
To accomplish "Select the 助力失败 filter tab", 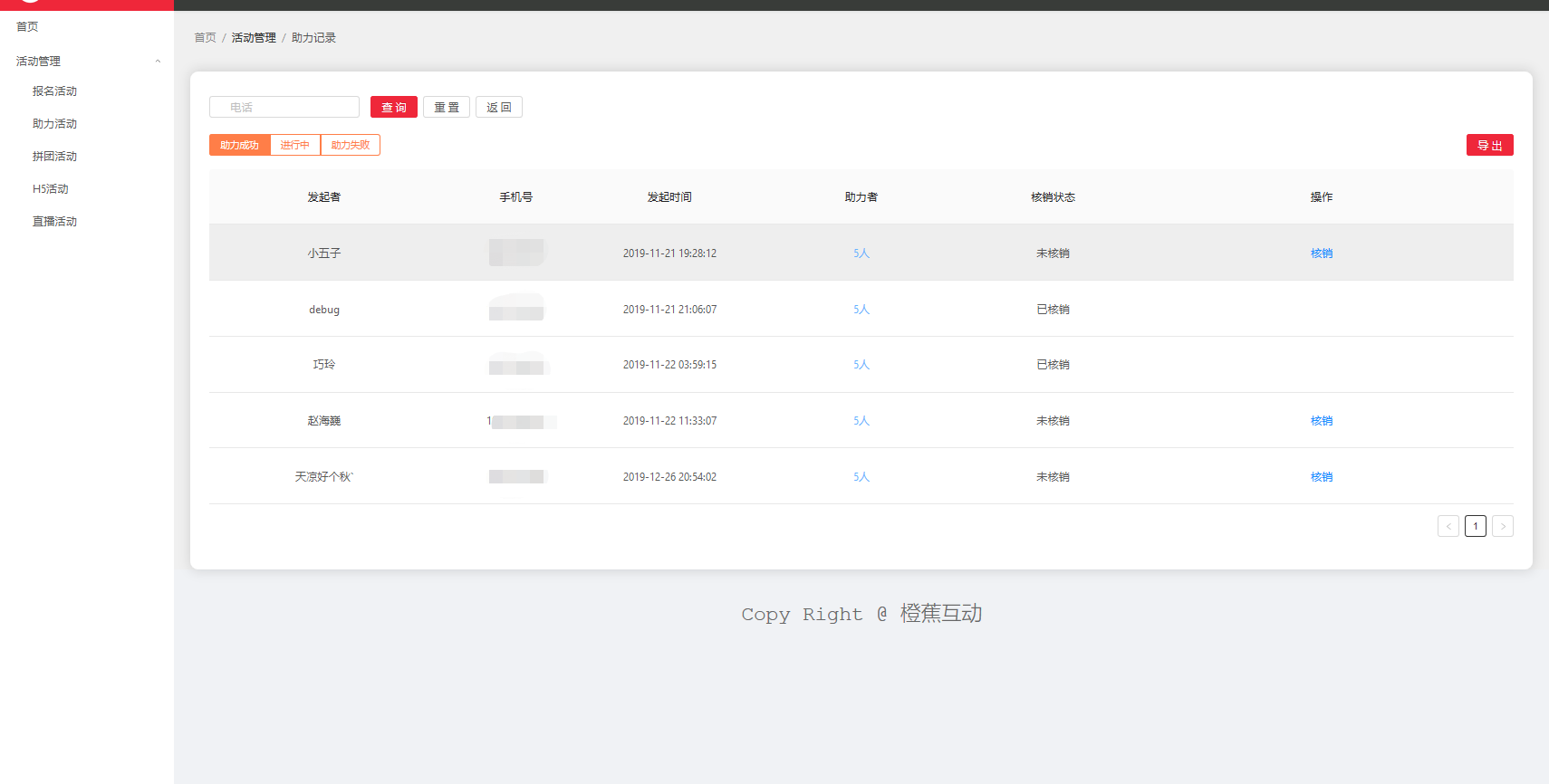I will [x=351, y=145].
